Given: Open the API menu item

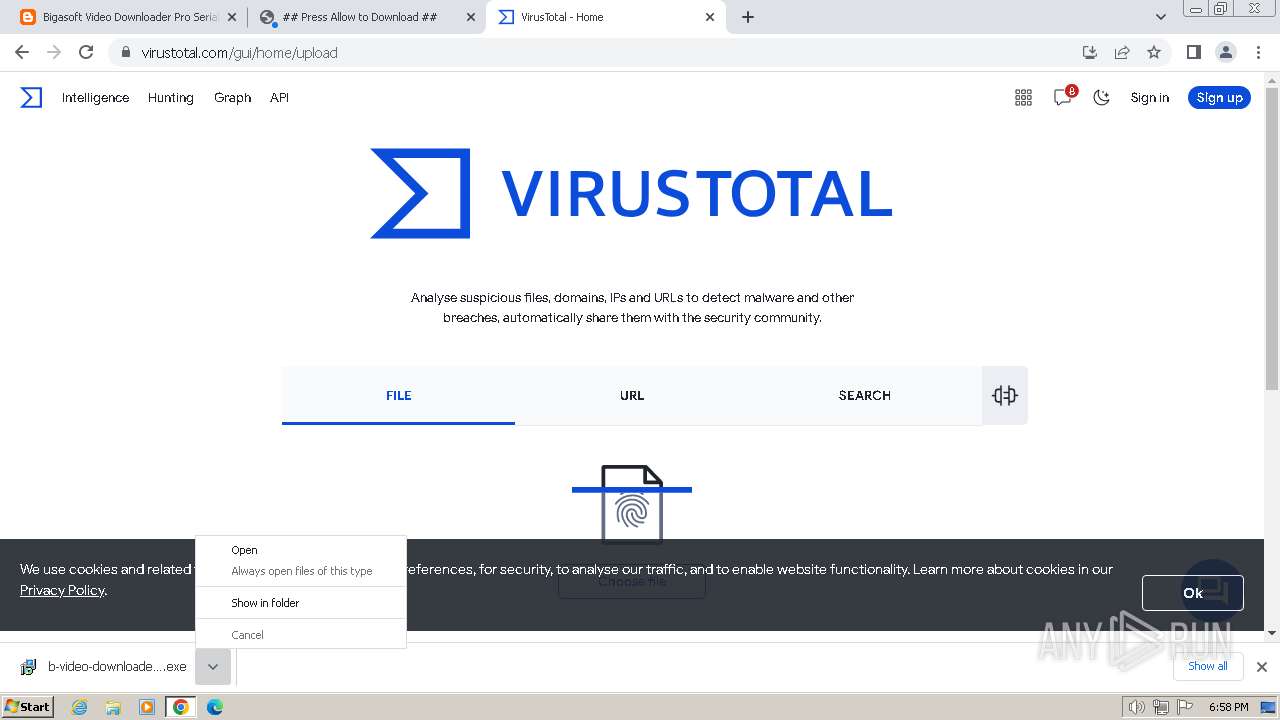Looking at the screenshot, I should click(279, 97).
